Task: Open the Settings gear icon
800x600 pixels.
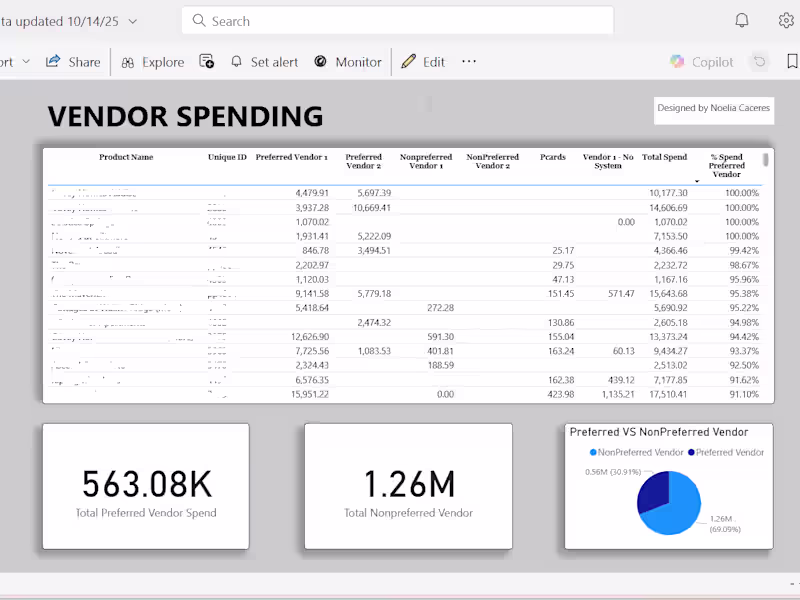Action: click(x=787, y=20)
